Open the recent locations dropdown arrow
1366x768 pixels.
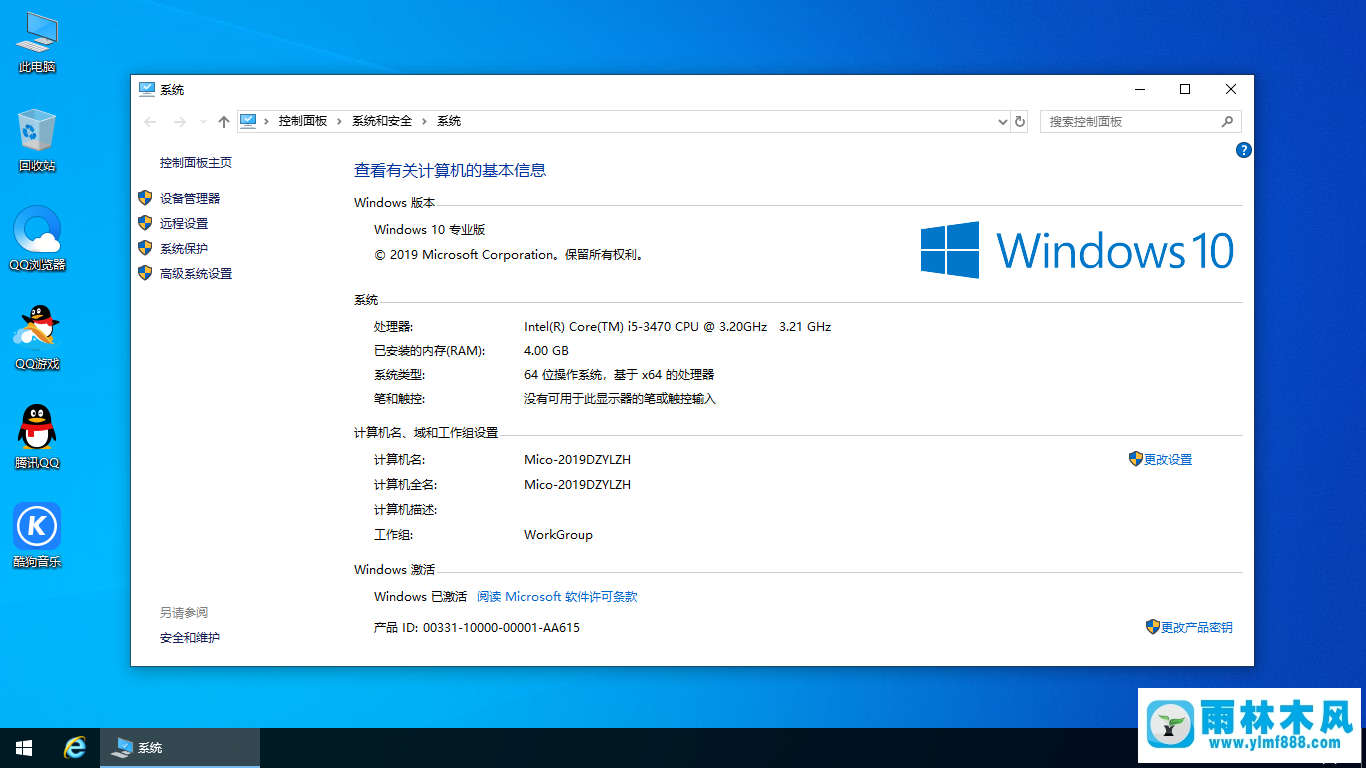[204, 121]
